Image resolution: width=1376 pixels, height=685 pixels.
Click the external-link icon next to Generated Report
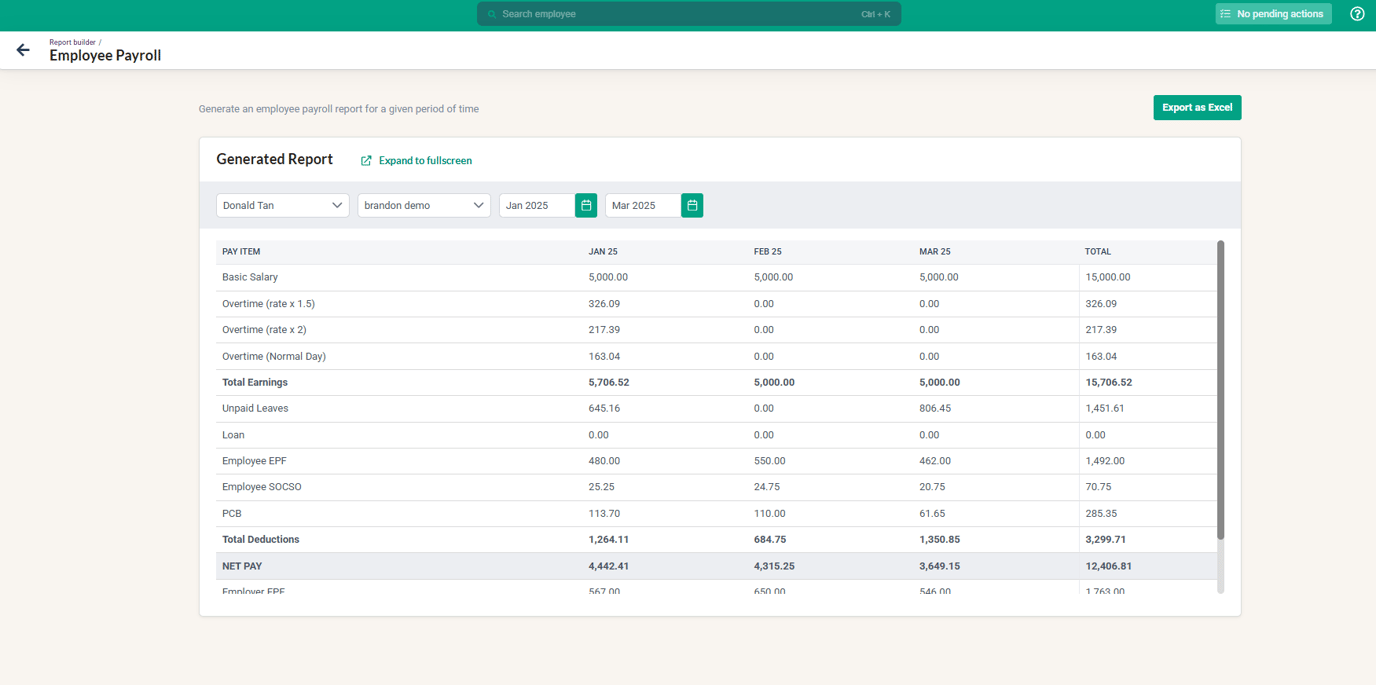pos(366,160)
